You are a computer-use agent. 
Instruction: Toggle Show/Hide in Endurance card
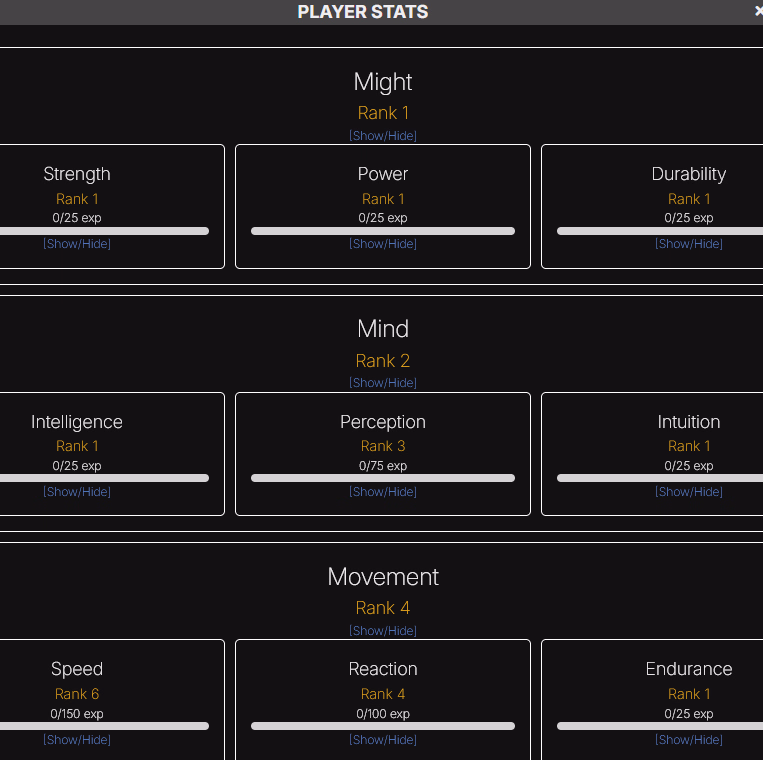coord(689,740)
